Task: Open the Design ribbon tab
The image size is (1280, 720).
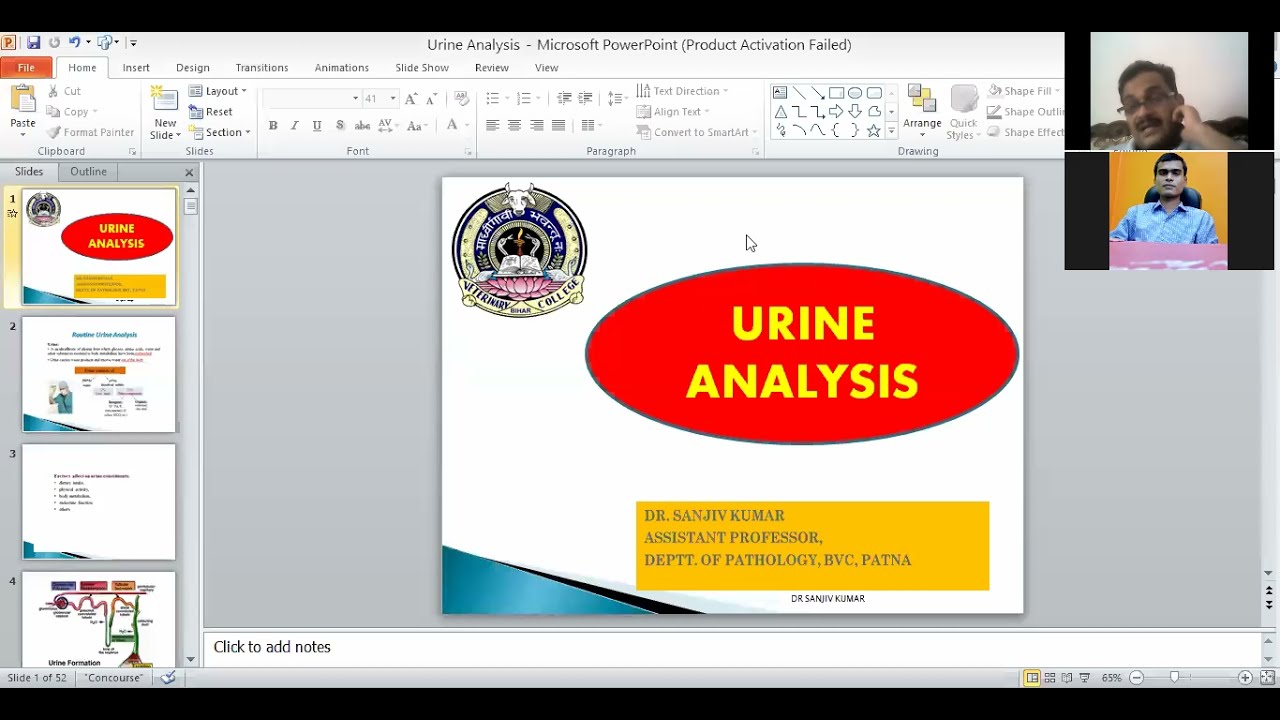Action: pos(193,68)
